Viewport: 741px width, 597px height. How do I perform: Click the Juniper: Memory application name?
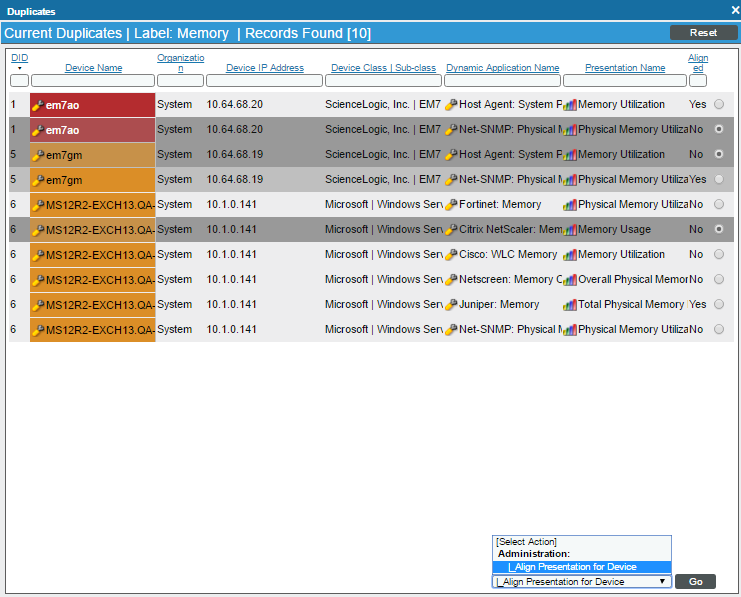click(x=499, y=304)
